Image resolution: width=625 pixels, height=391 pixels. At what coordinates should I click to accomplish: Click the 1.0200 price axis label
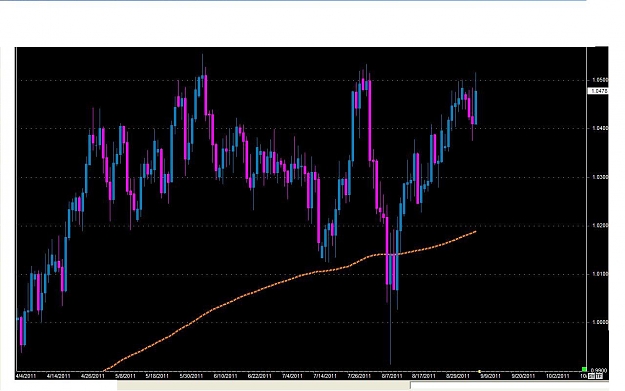(599, 225)
